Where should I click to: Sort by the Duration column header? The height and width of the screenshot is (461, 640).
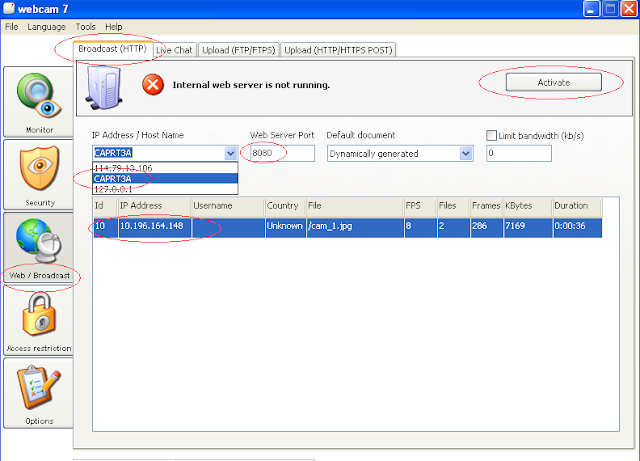[x=577, y=206]
